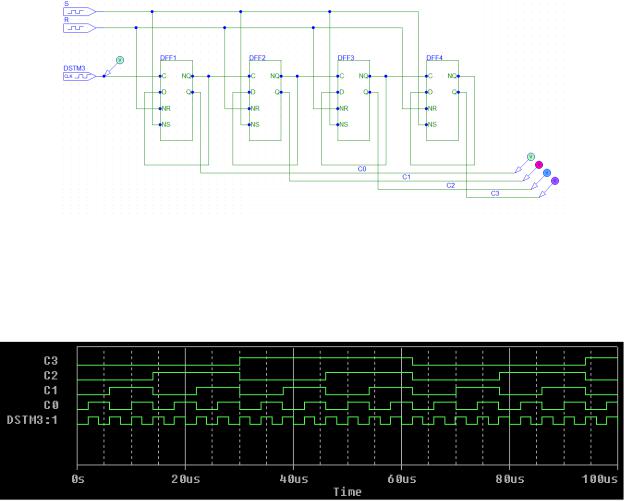The width and height of the screenshot is (624, 501).
Task: Click the 0s tick label on time axis
Action: 78,479
